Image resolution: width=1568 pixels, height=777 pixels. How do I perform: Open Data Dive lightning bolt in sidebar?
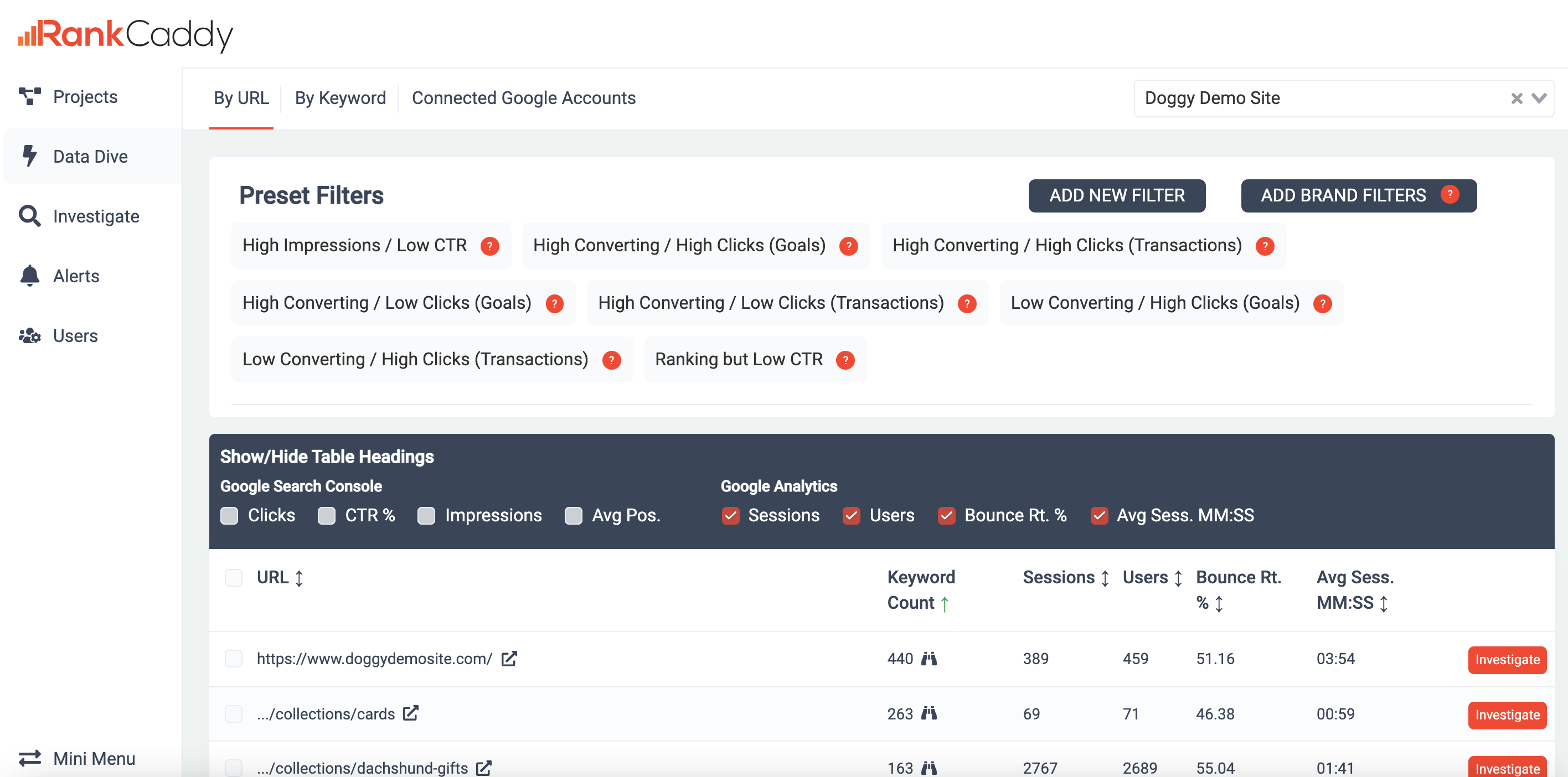29,157
